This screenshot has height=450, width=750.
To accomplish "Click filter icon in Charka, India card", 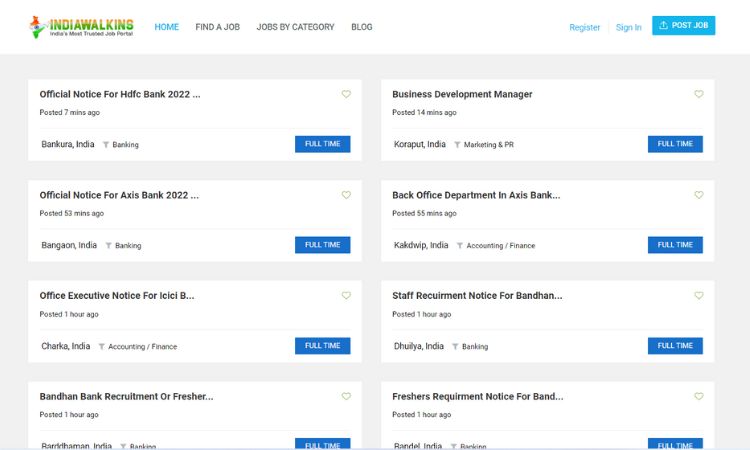I will [x=101, y=346].
